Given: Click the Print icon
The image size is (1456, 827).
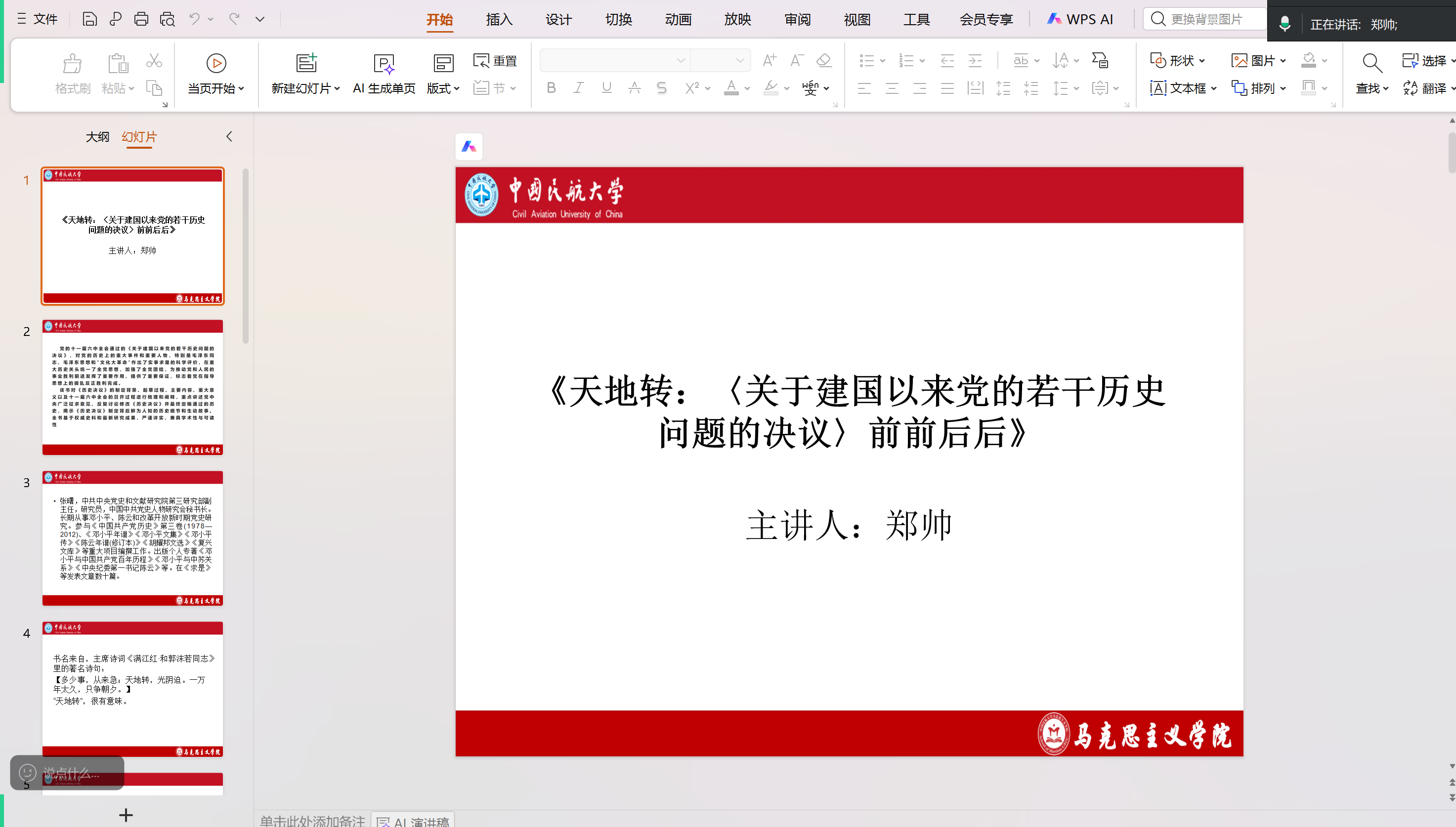Looking at the screenshot, I should point(141,19).
